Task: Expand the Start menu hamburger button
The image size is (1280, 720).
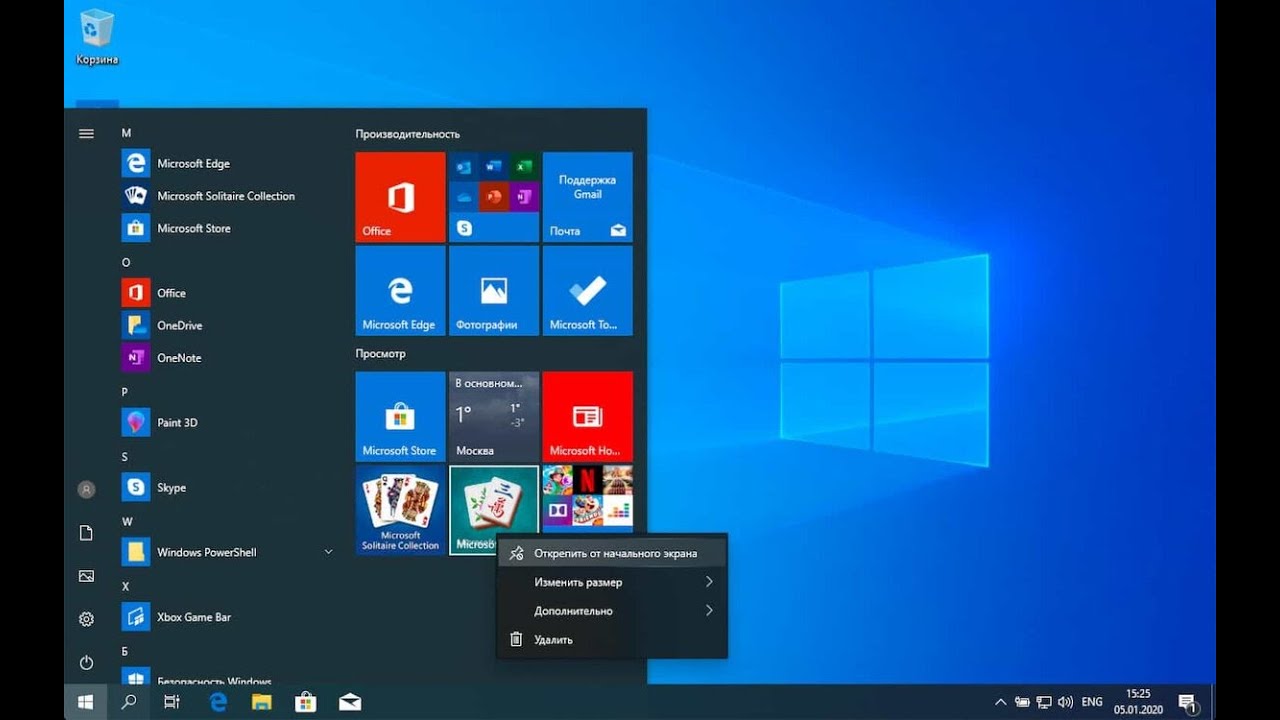Action: tap(86, 133)
